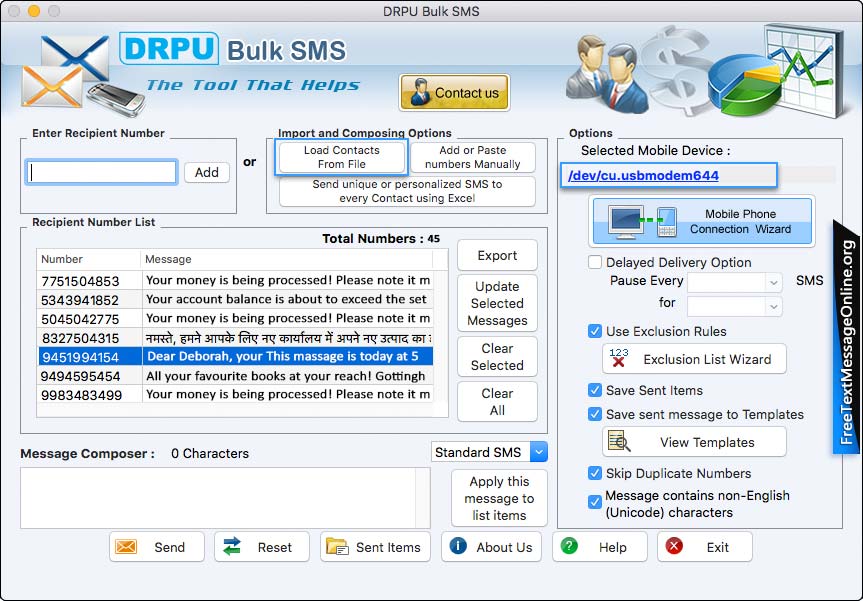Click the envelope icon on Send button
The image size is (863, 601).
click(126, 547)
